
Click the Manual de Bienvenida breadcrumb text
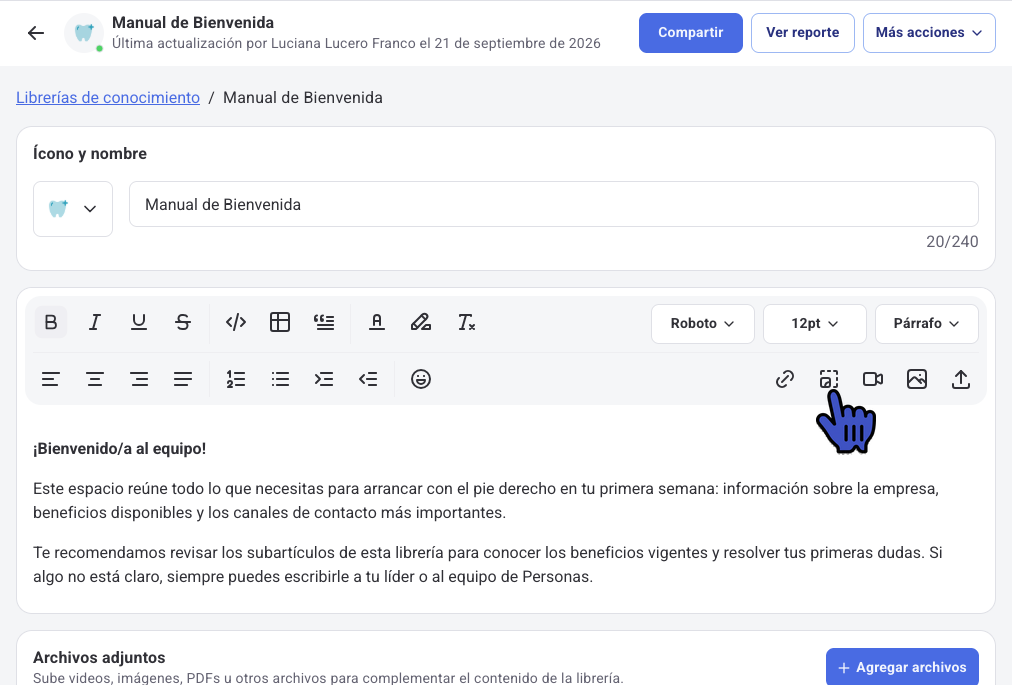(x=303, y=97)
